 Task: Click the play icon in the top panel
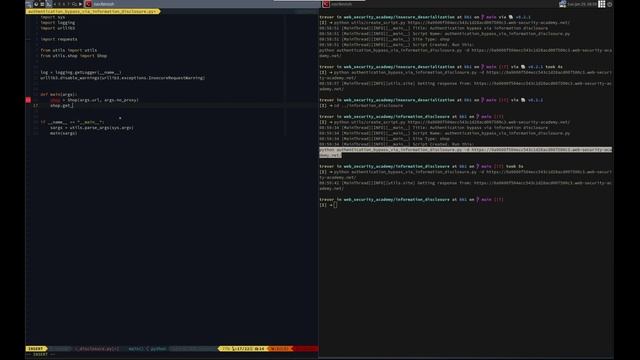point(80,4)
